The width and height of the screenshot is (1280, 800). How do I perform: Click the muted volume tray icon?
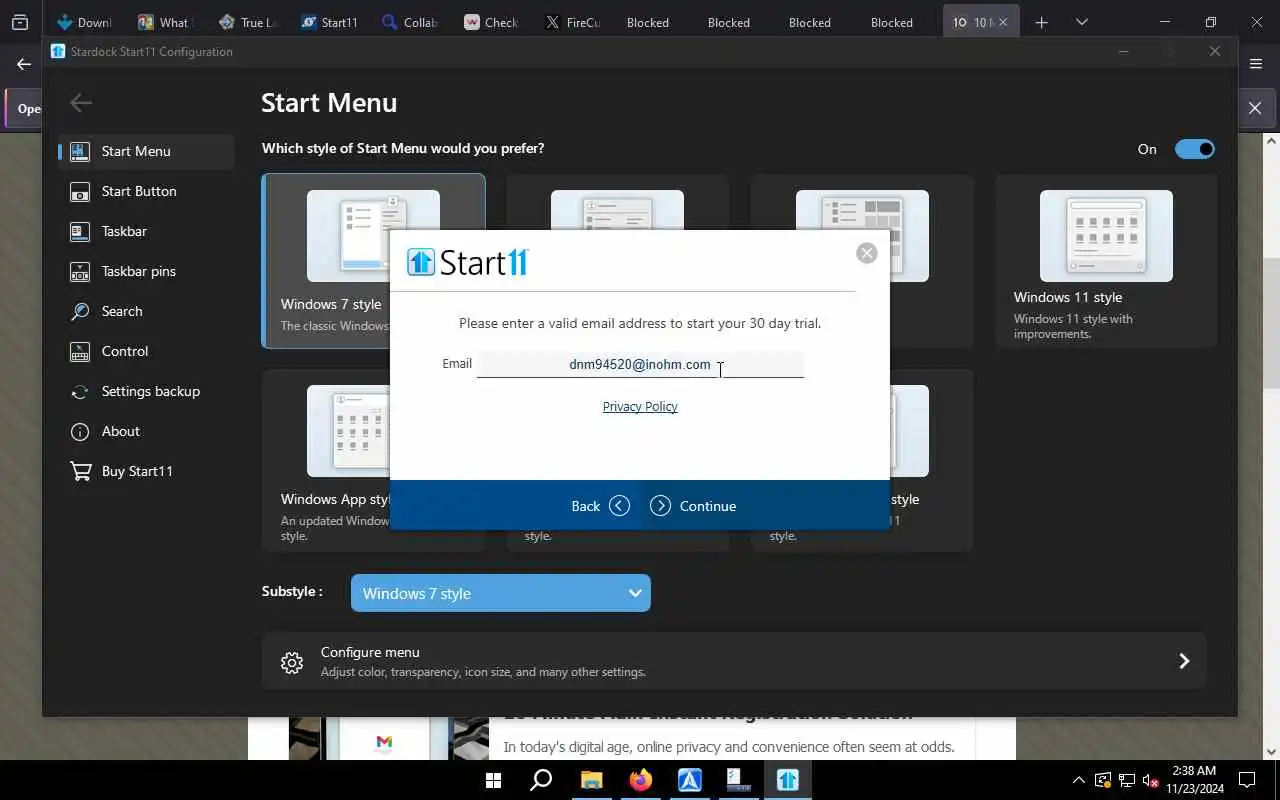(1150, 780)
